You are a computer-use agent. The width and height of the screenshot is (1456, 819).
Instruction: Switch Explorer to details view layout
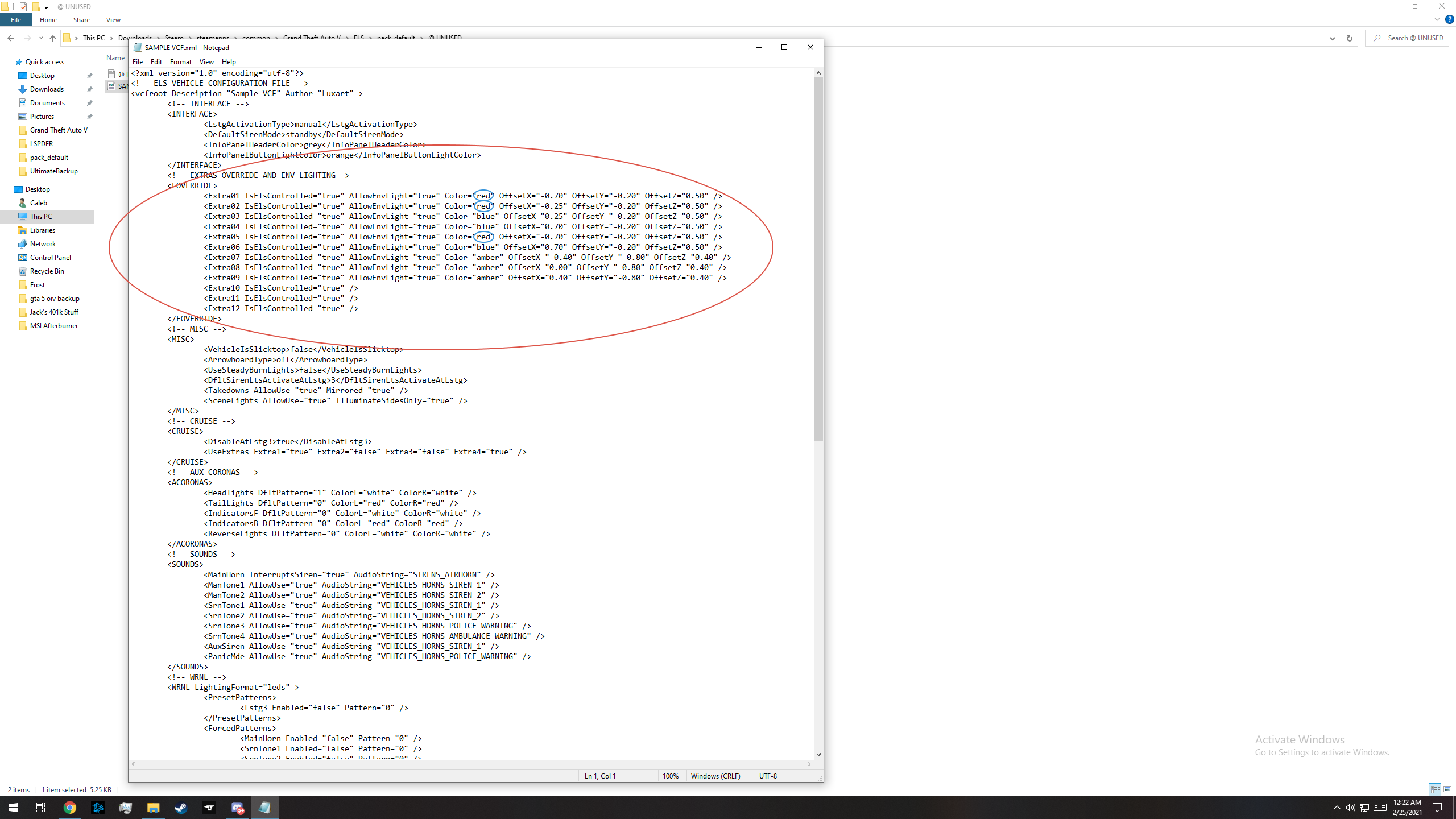(x=1434, y=789)
